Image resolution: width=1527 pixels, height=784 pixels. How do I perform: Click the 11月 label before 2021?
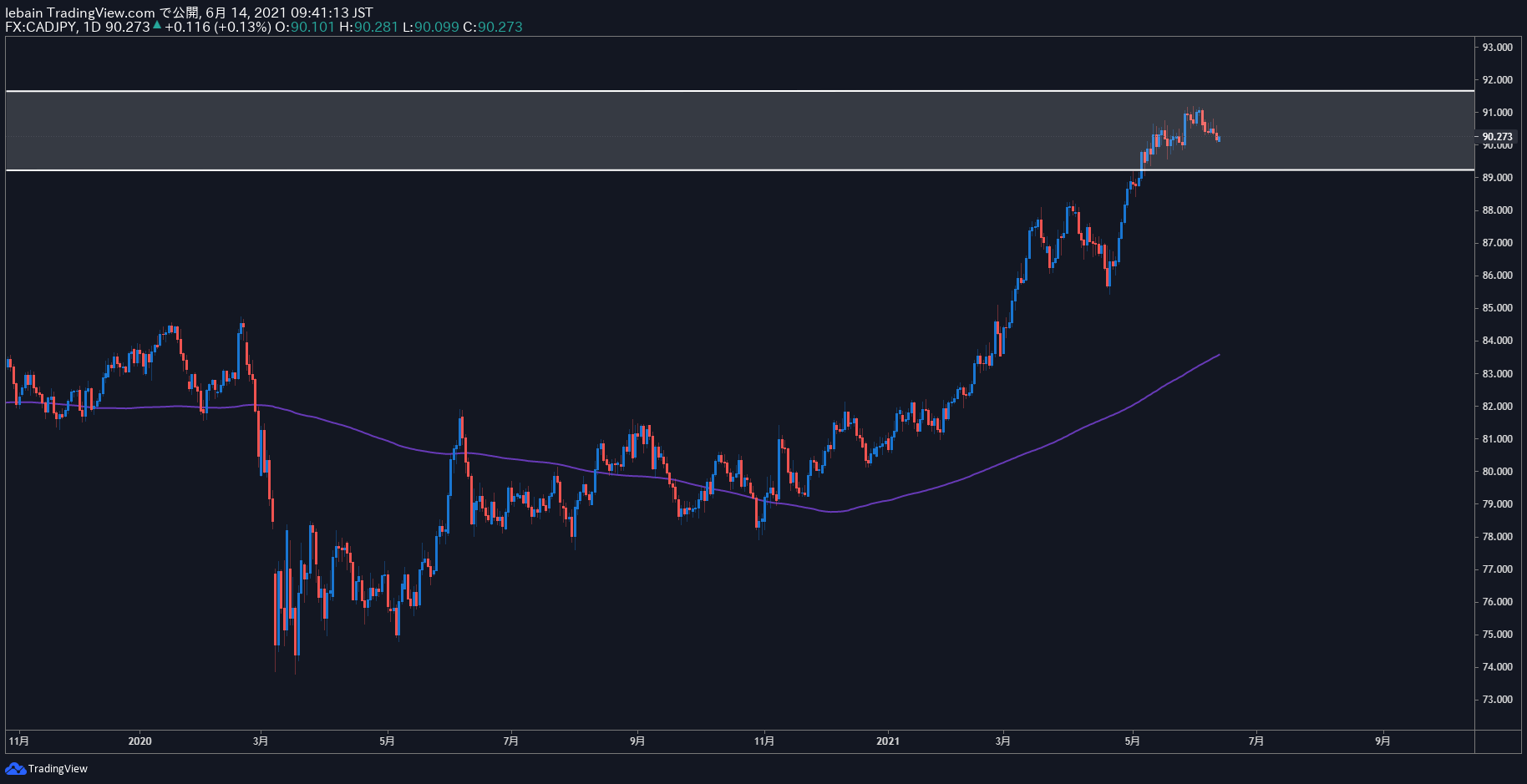(764, 741)
